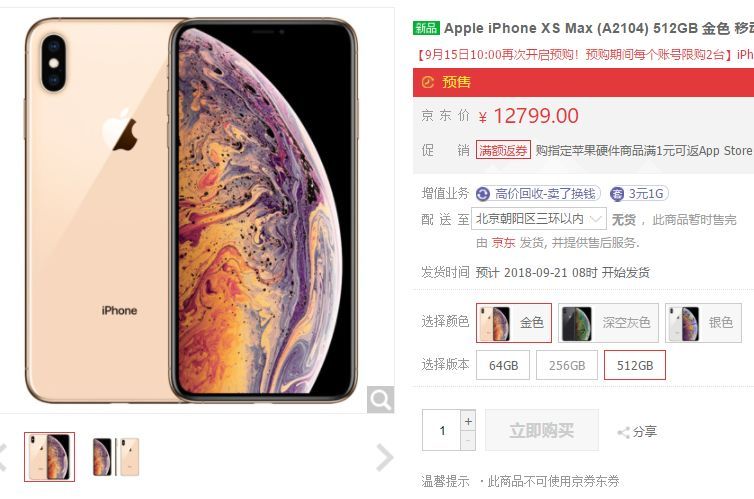Click the 立即购买 buy now button

542,430
